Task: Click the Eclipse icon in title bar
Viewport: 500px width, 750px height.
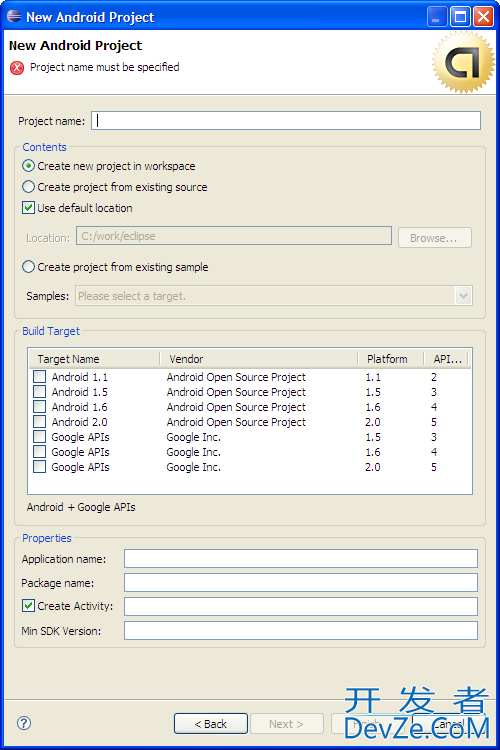Action: pyautogui.click(x=14, y=16)
